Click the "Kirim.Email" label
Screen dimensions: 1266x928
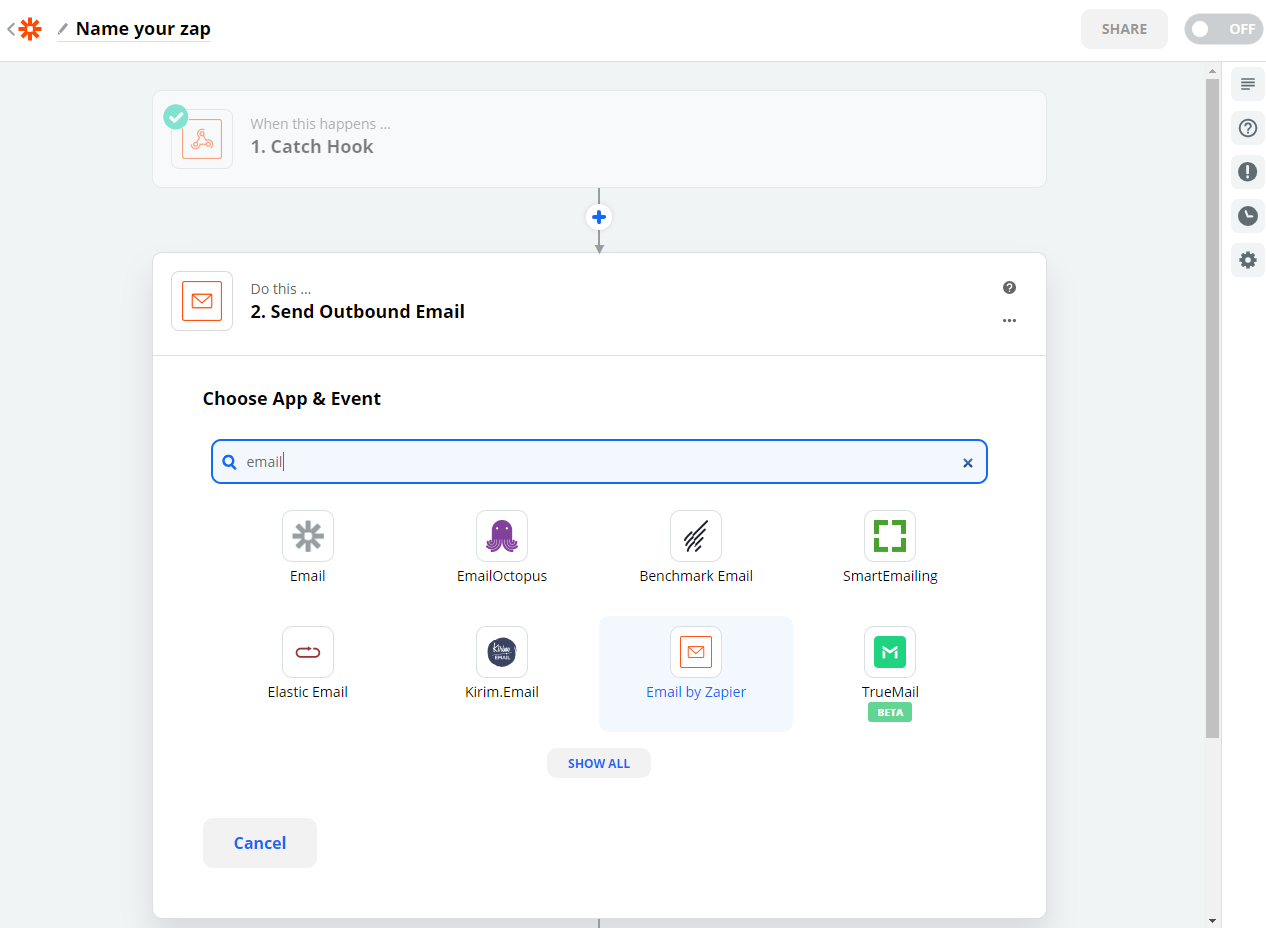(x=502, y=692)
